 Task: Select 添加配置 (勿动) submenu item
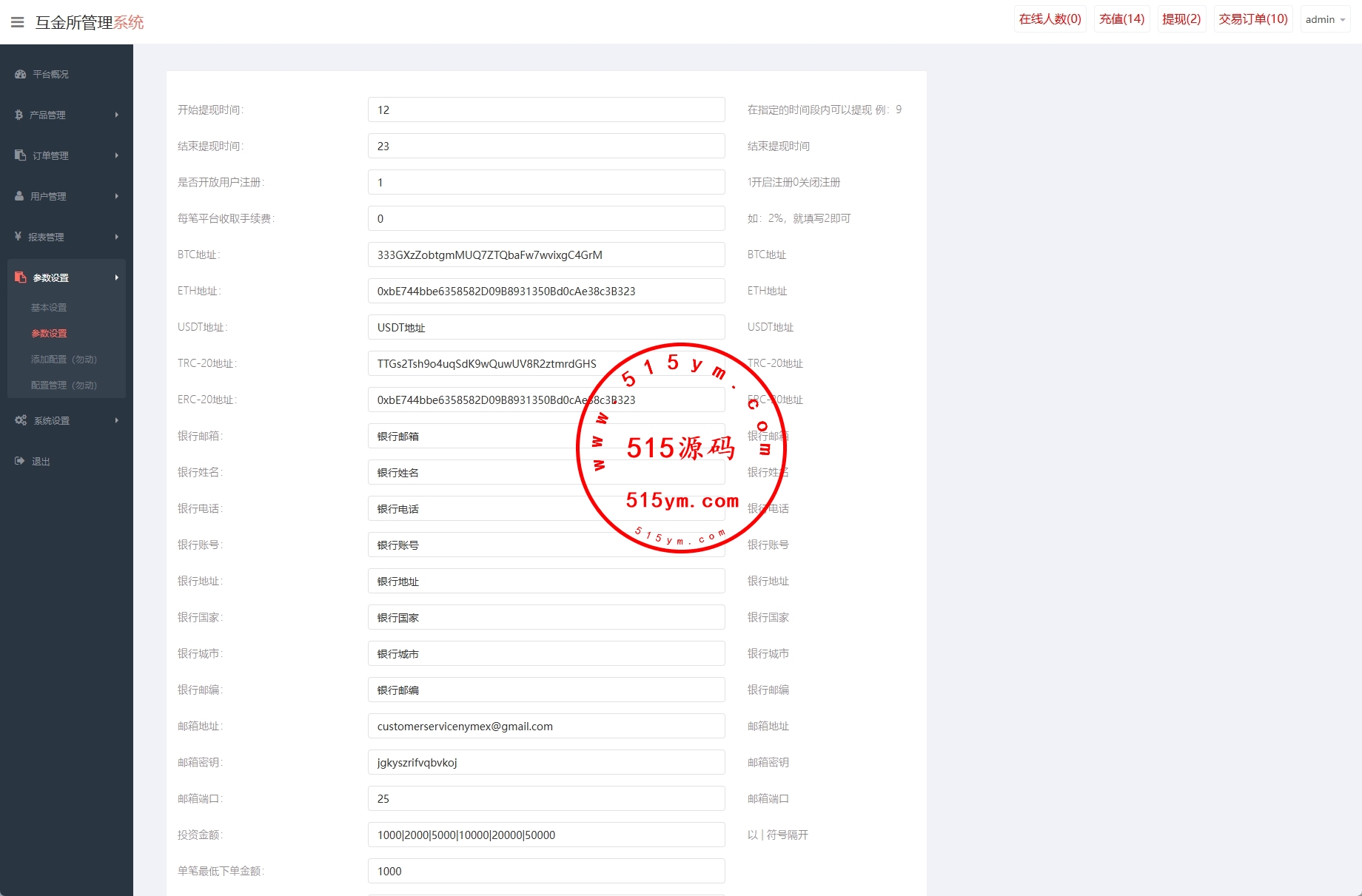[64, 359]
